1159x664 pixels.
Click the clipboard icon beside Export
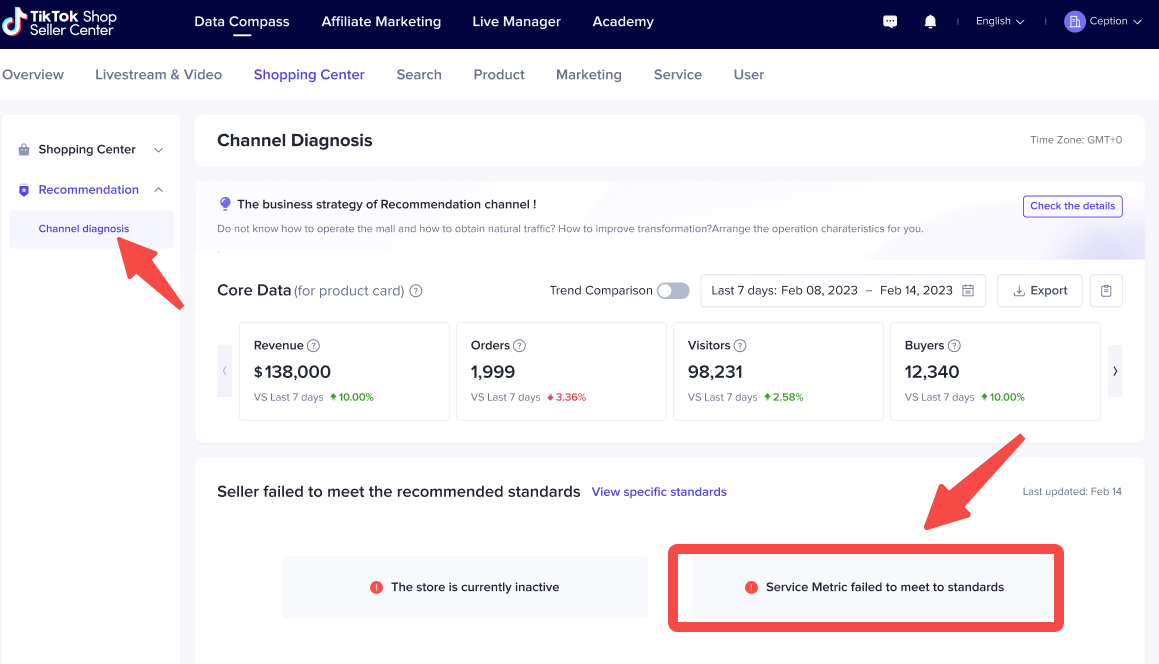point(1106,291)
